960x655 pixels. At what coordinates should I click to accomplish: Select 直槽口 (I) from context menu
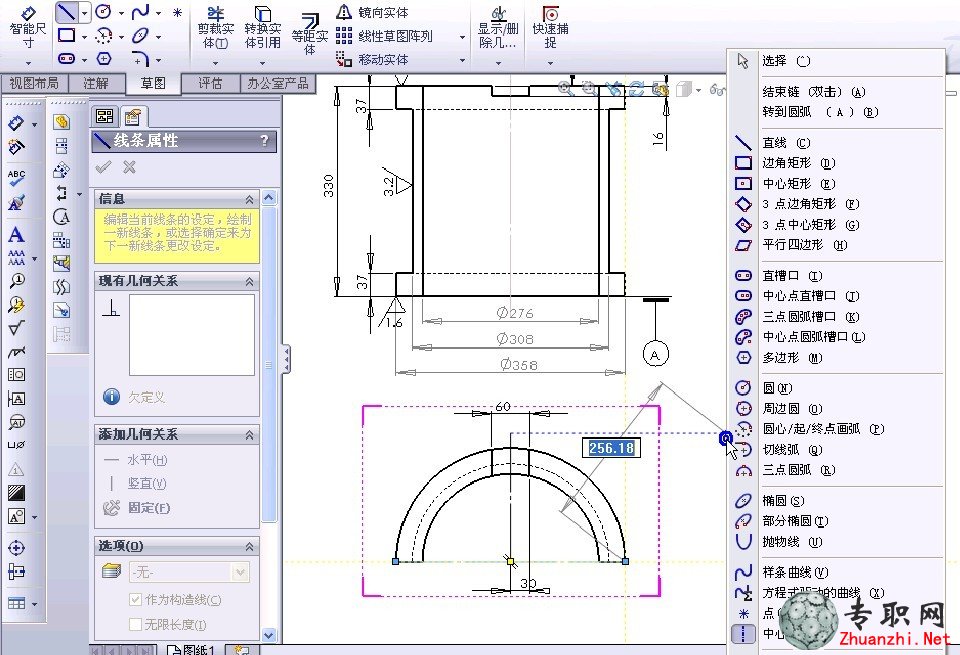[x=834, y=275]
